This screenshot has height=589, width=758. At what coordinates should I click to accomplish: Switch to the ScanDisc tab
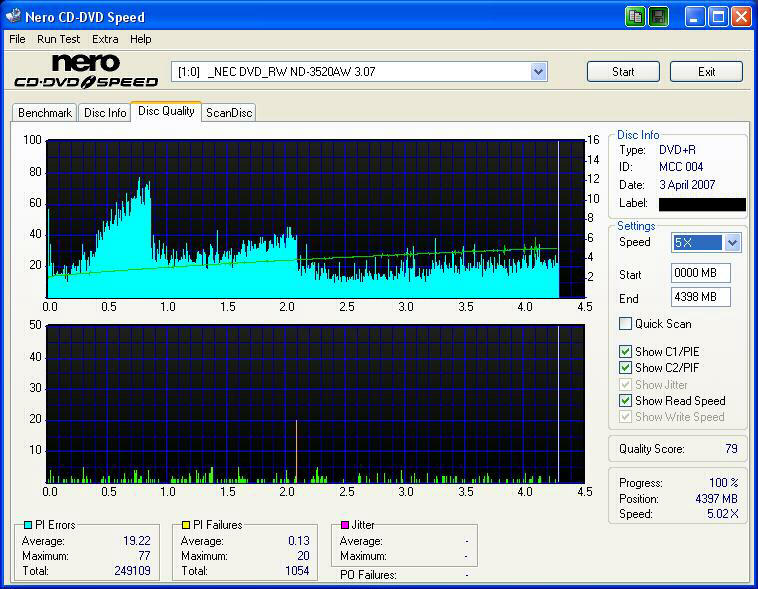(229, 113)
